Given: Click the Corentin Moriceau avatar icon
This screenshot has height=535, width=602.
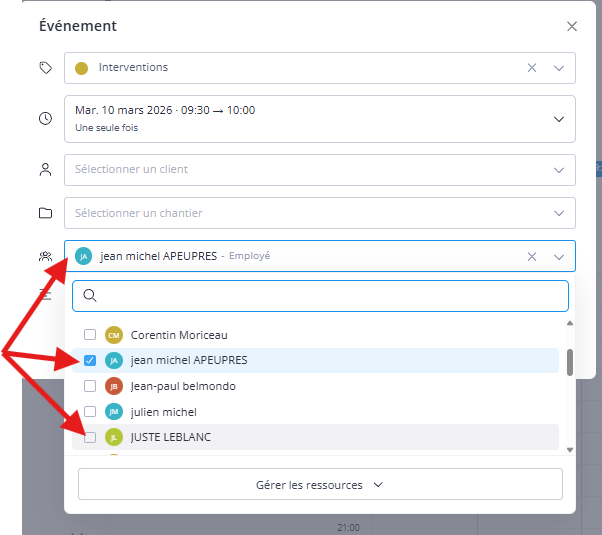Looking at the screenshot, I should [114, 335].
